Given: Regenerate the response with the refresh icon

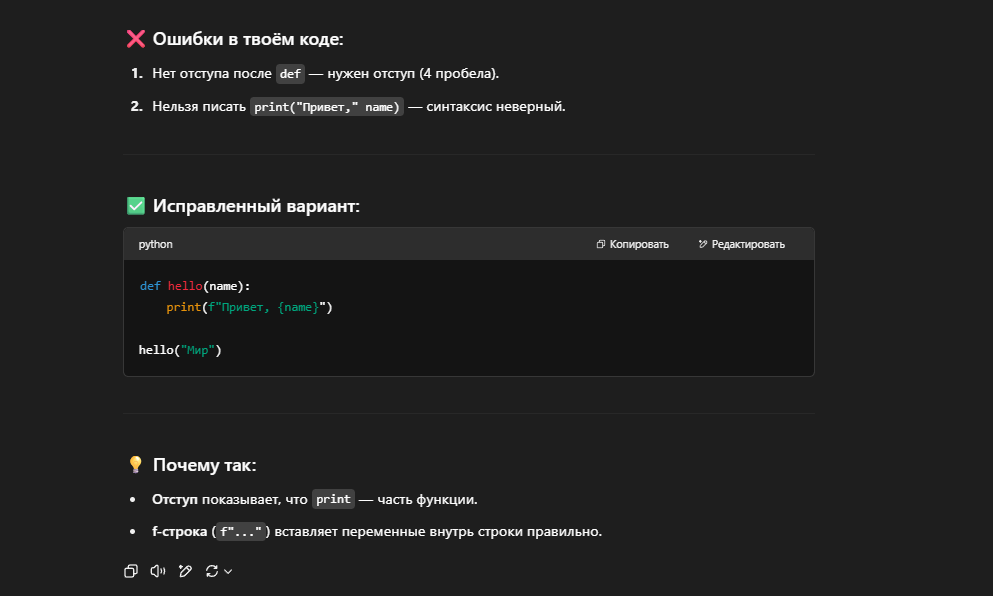Looking at the screenshot, I should point(212,571).
